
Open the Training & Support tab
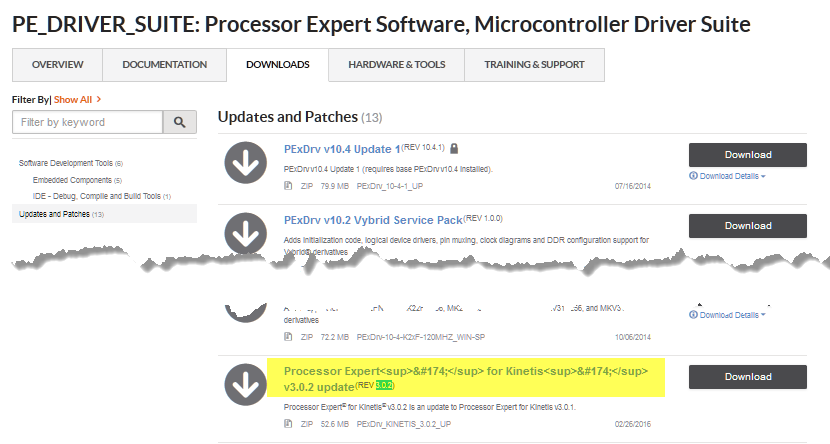click(x=534, y=65)
